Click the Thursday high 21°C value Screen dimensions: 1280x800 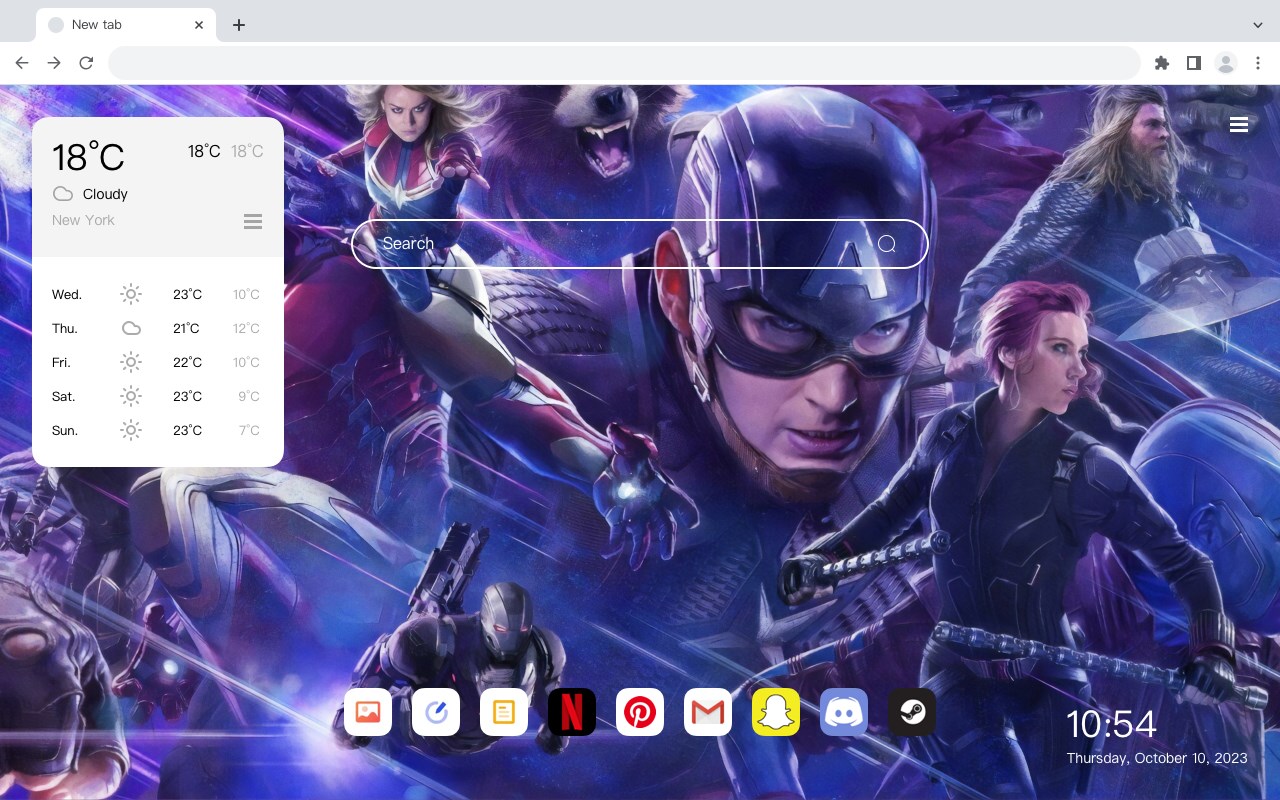click(x=186, y=328)
